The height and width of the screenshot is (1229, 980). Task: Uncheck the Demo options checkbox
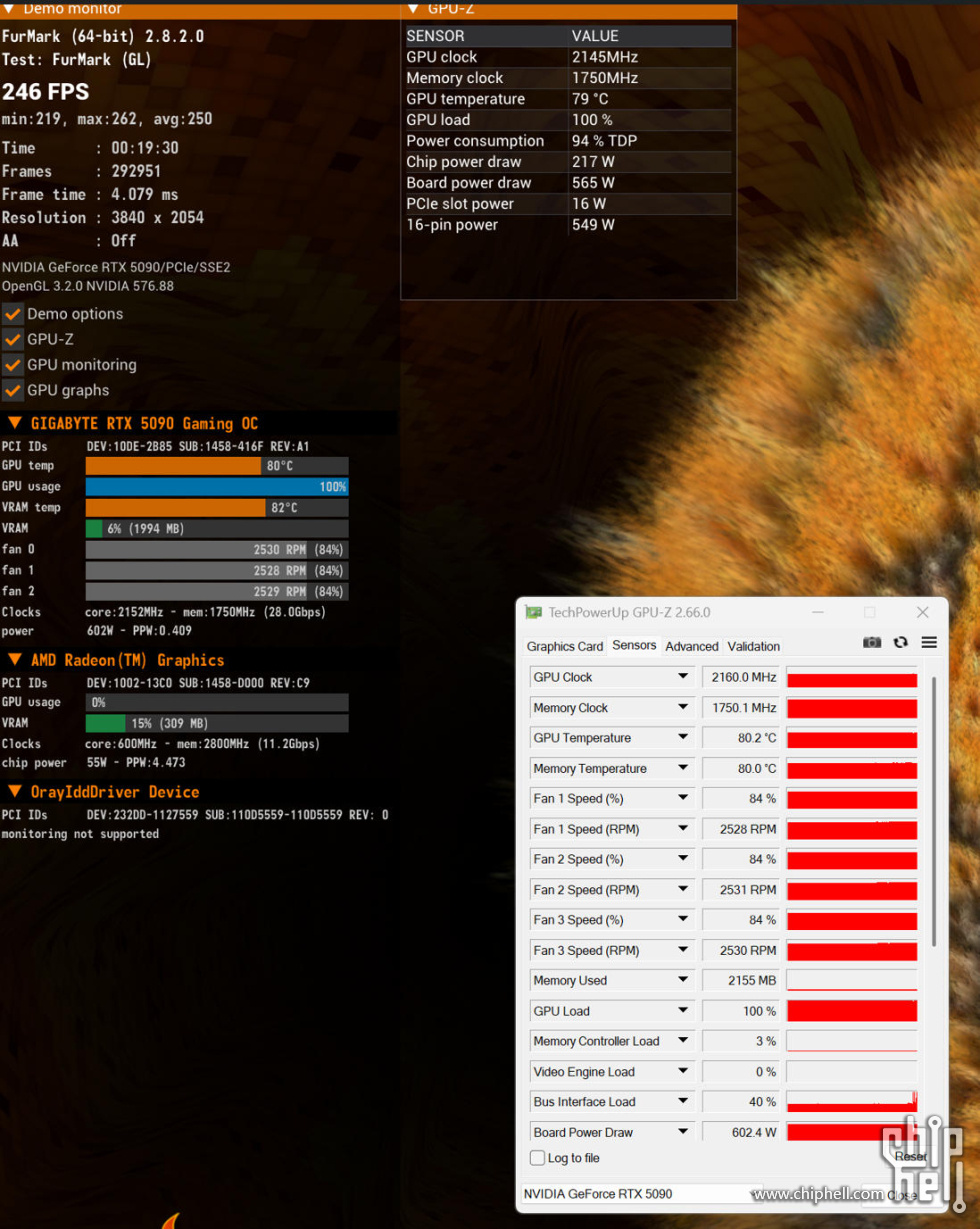click(x=12, y=314)
